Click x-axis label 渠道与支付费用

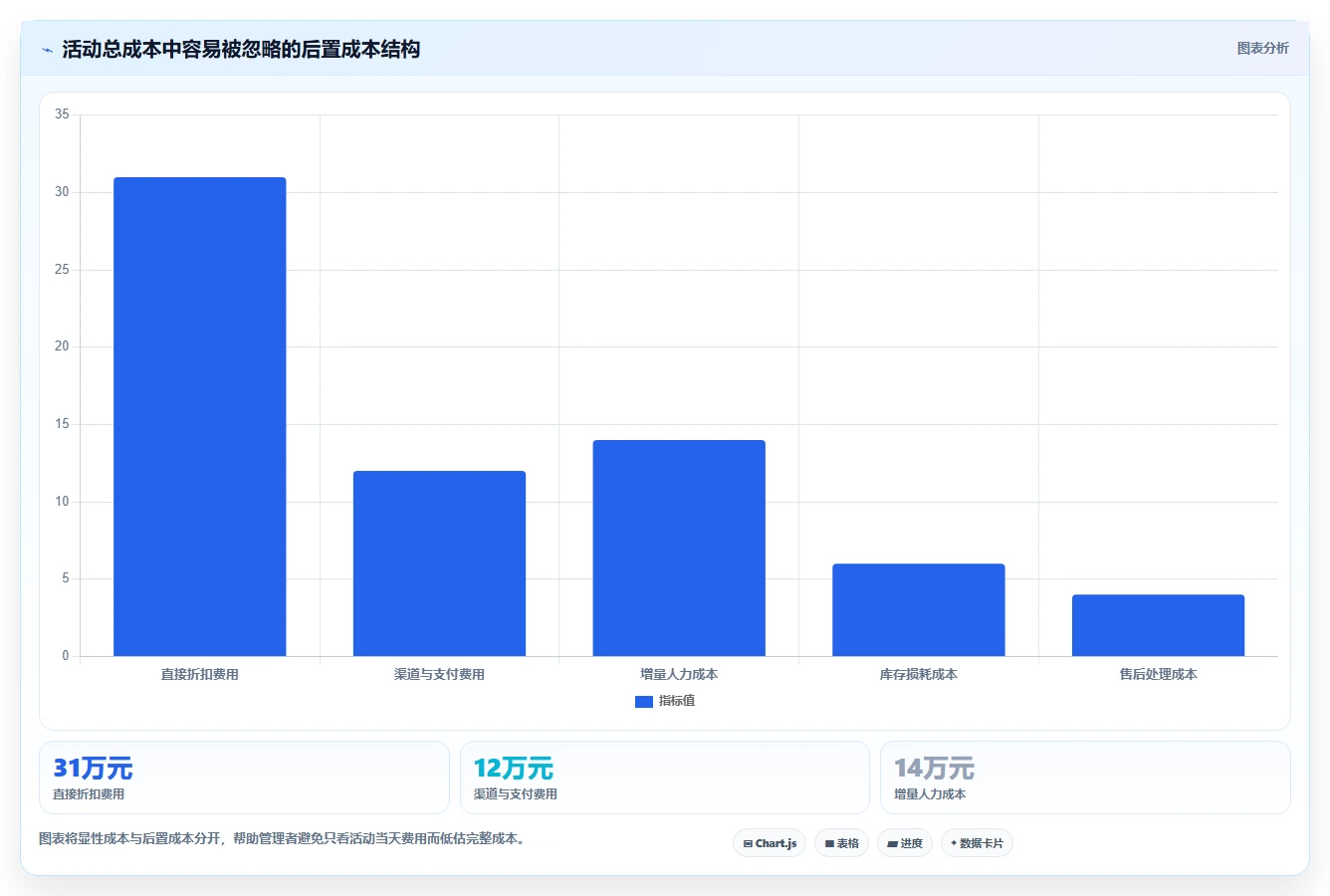pos(439,675)
